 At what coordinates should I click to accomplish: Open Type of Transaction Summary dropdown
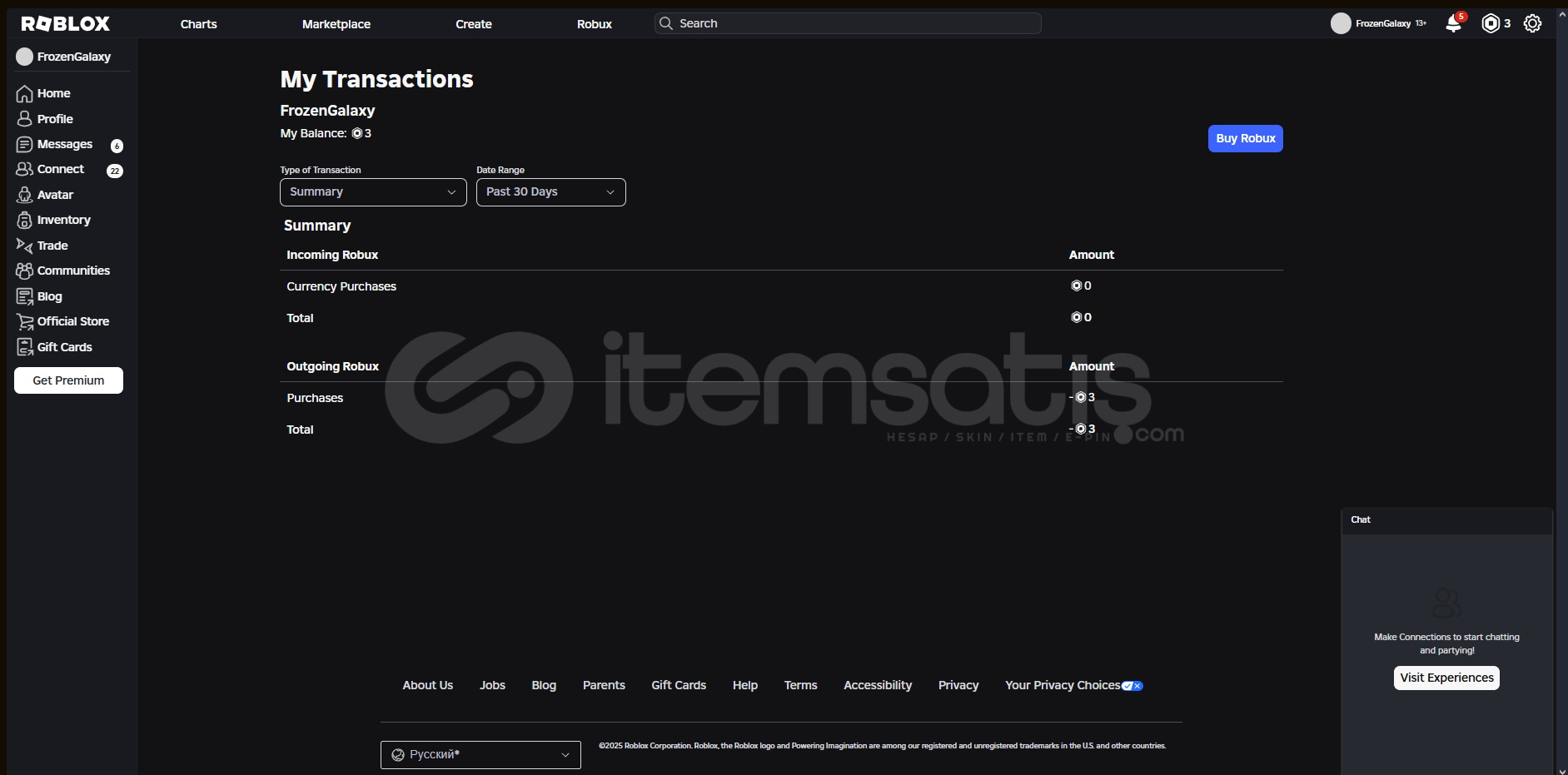coord(373,192)
